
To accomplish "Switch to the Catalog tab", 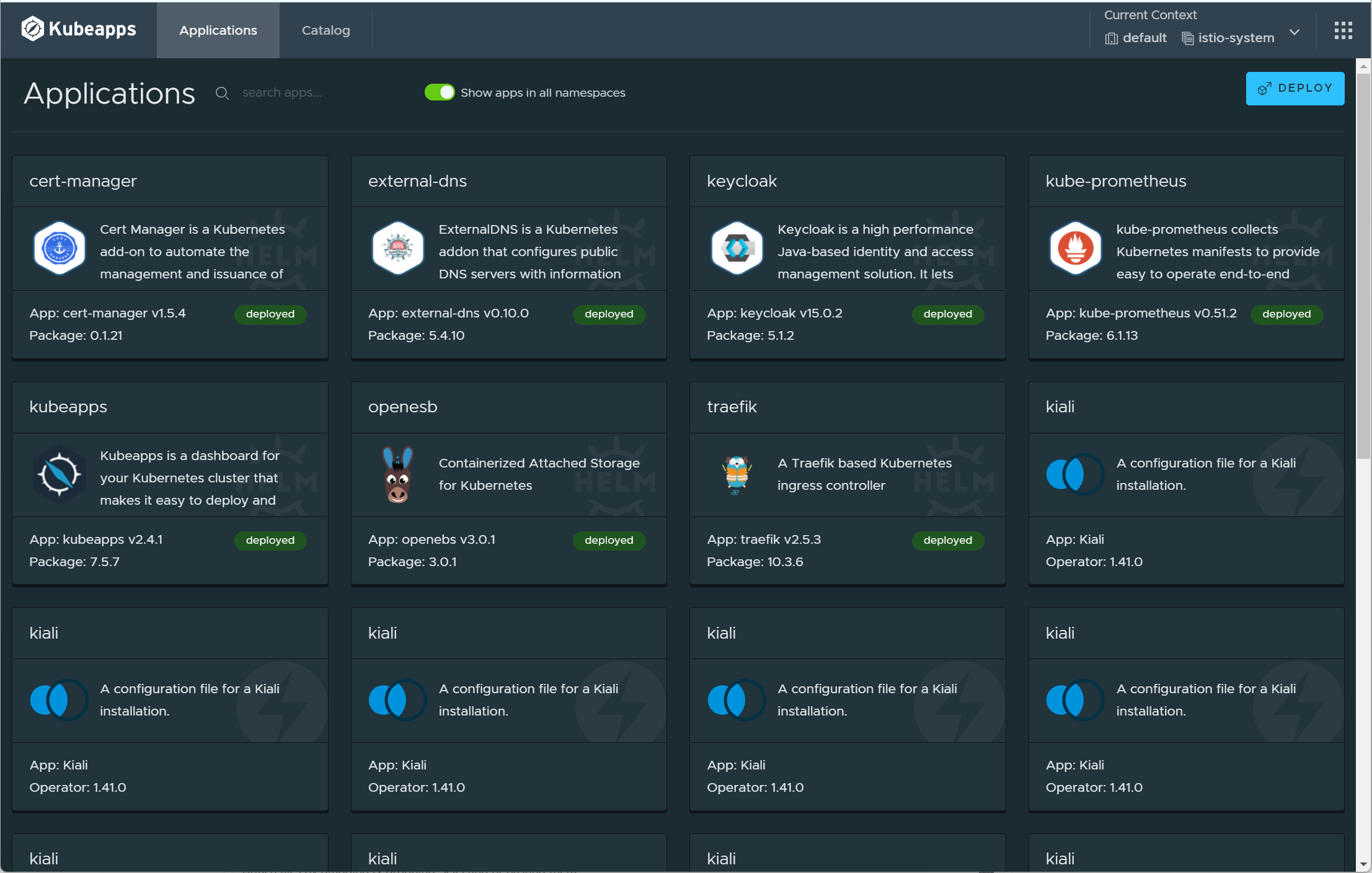I will (x=325, y=30).
